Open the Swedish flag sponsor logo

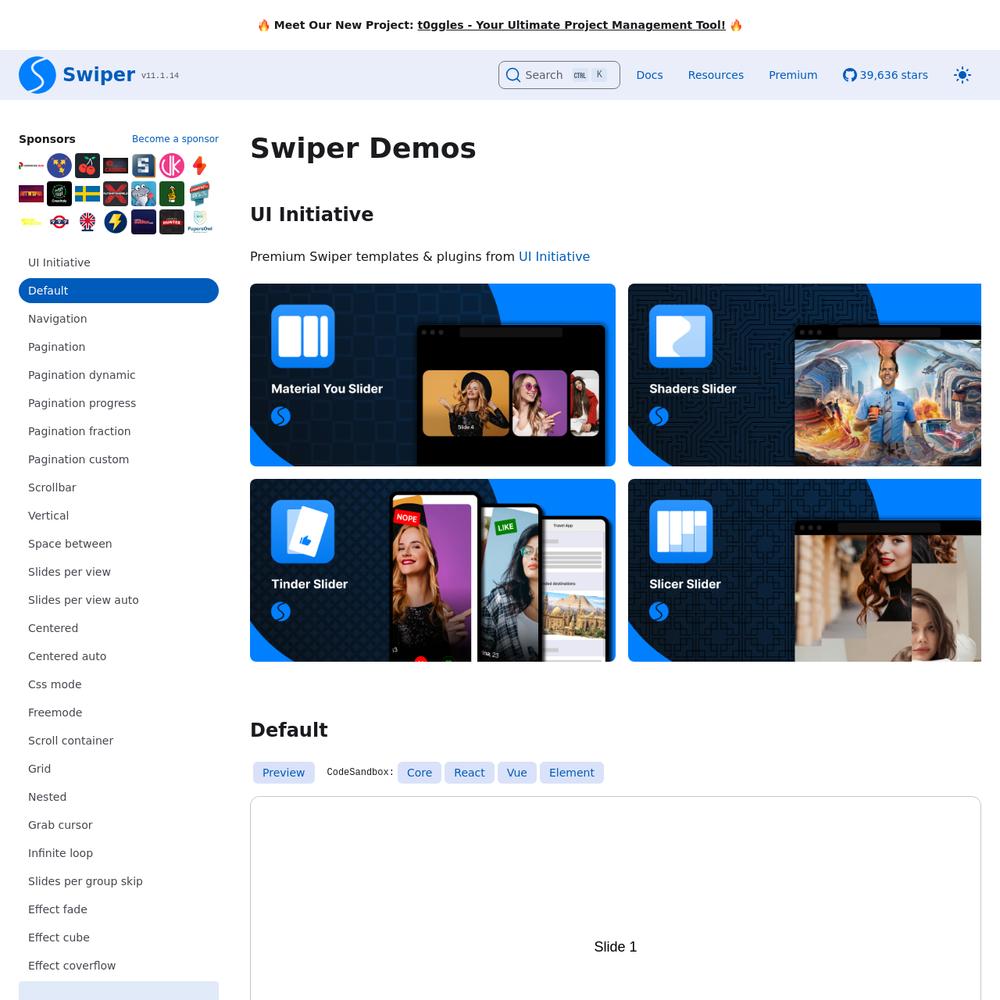(87, 194)
